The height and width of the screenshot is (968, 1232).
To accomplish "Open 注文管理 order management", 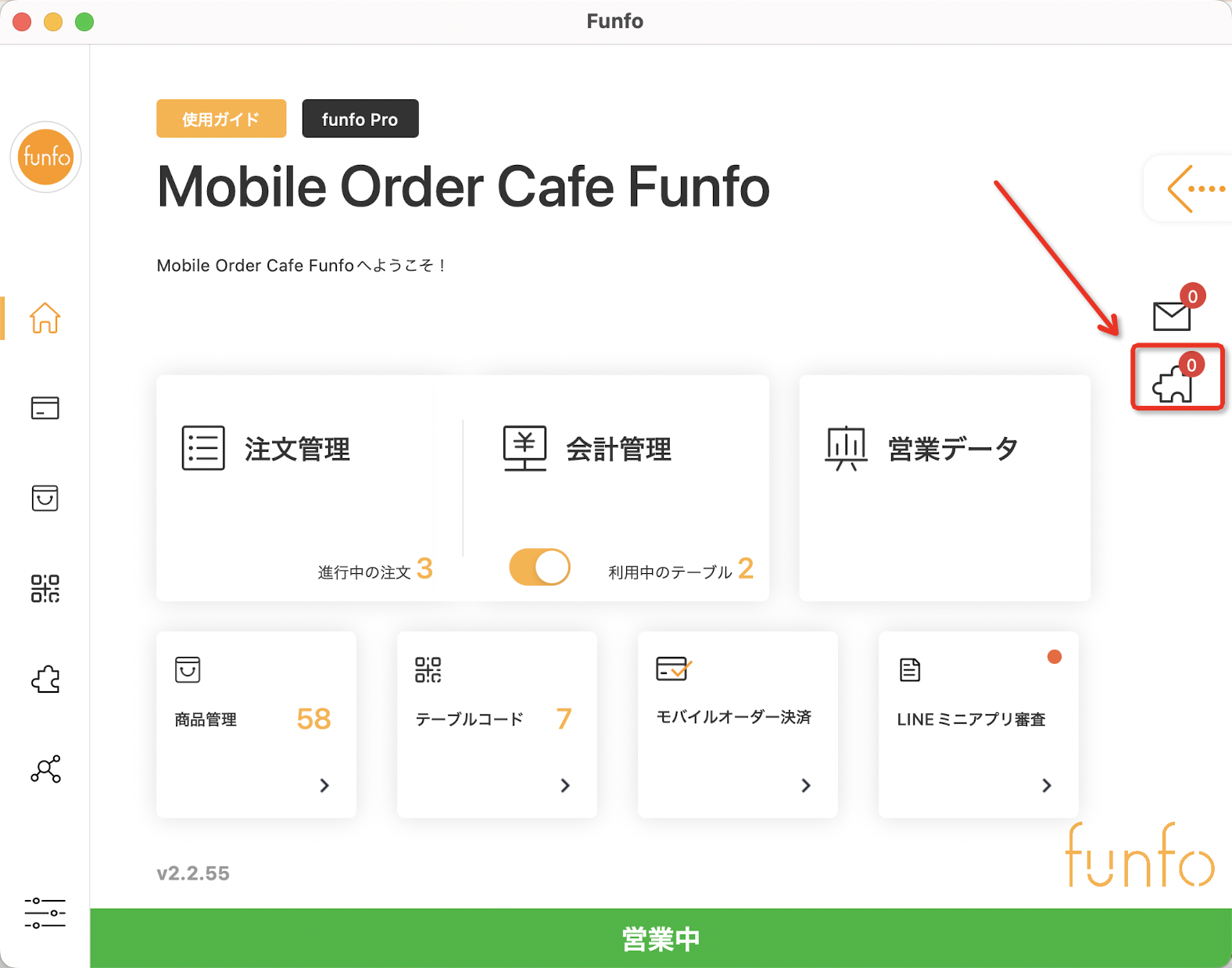I will [298, 450].
